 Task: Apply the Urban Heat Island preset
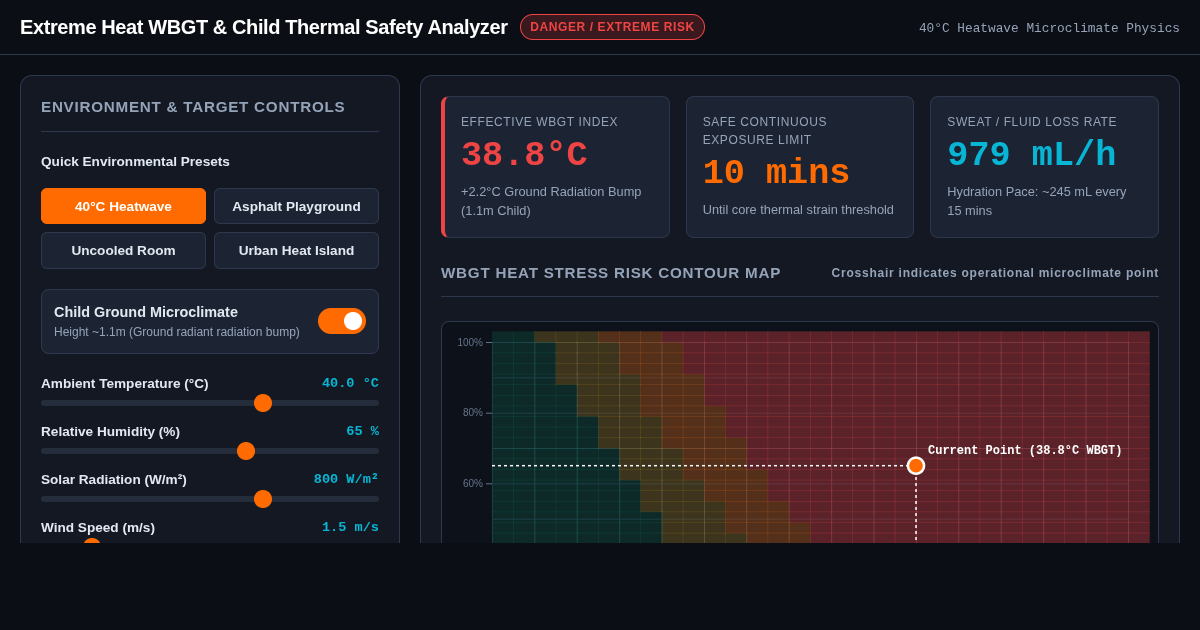296,250
